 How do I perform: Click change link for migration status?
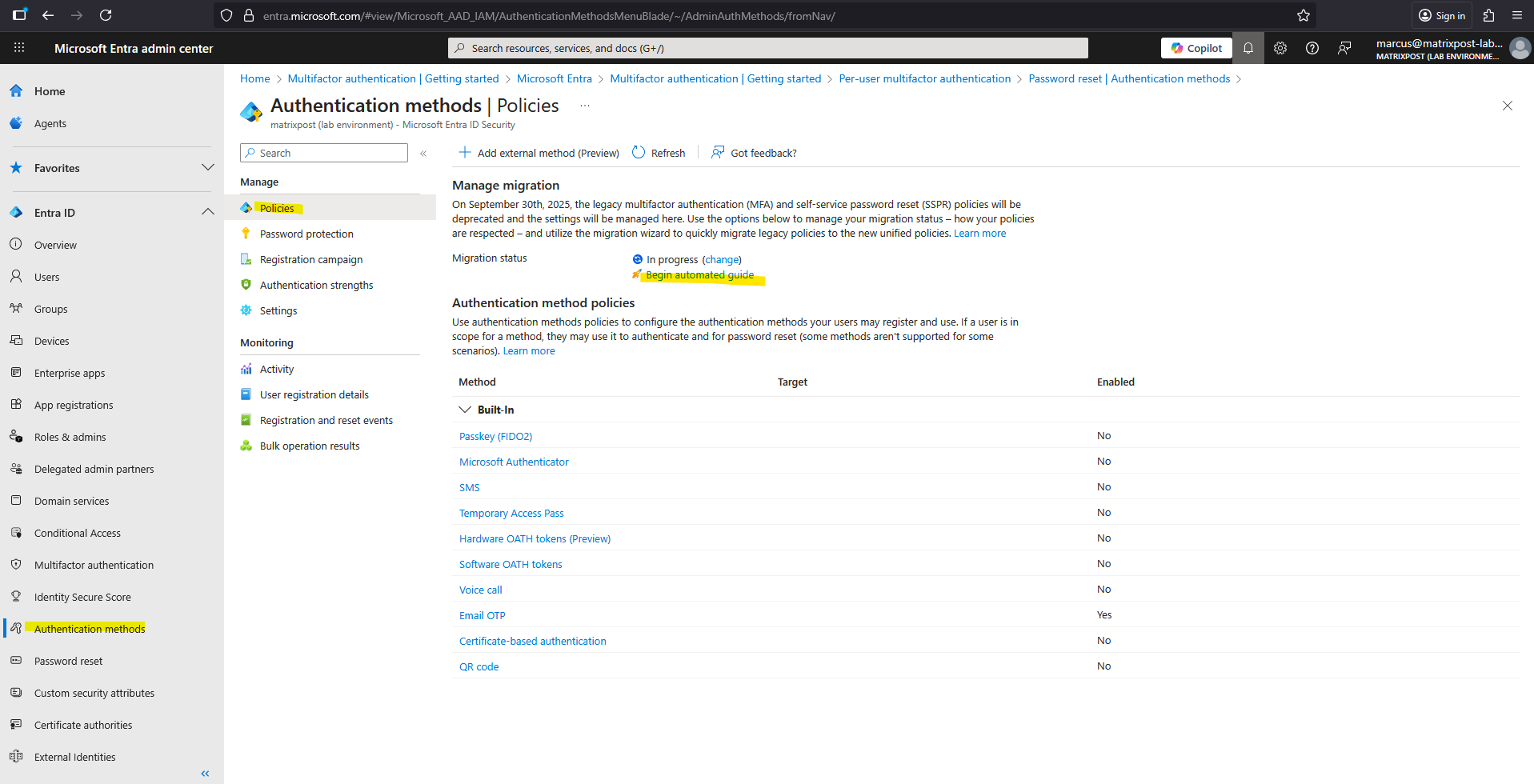point(722,260)
